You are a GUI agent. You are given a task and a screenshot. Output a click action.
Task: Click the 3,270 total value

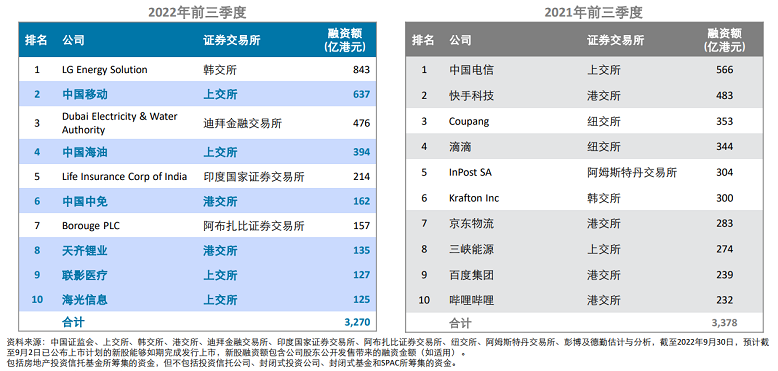click(357, 322)
